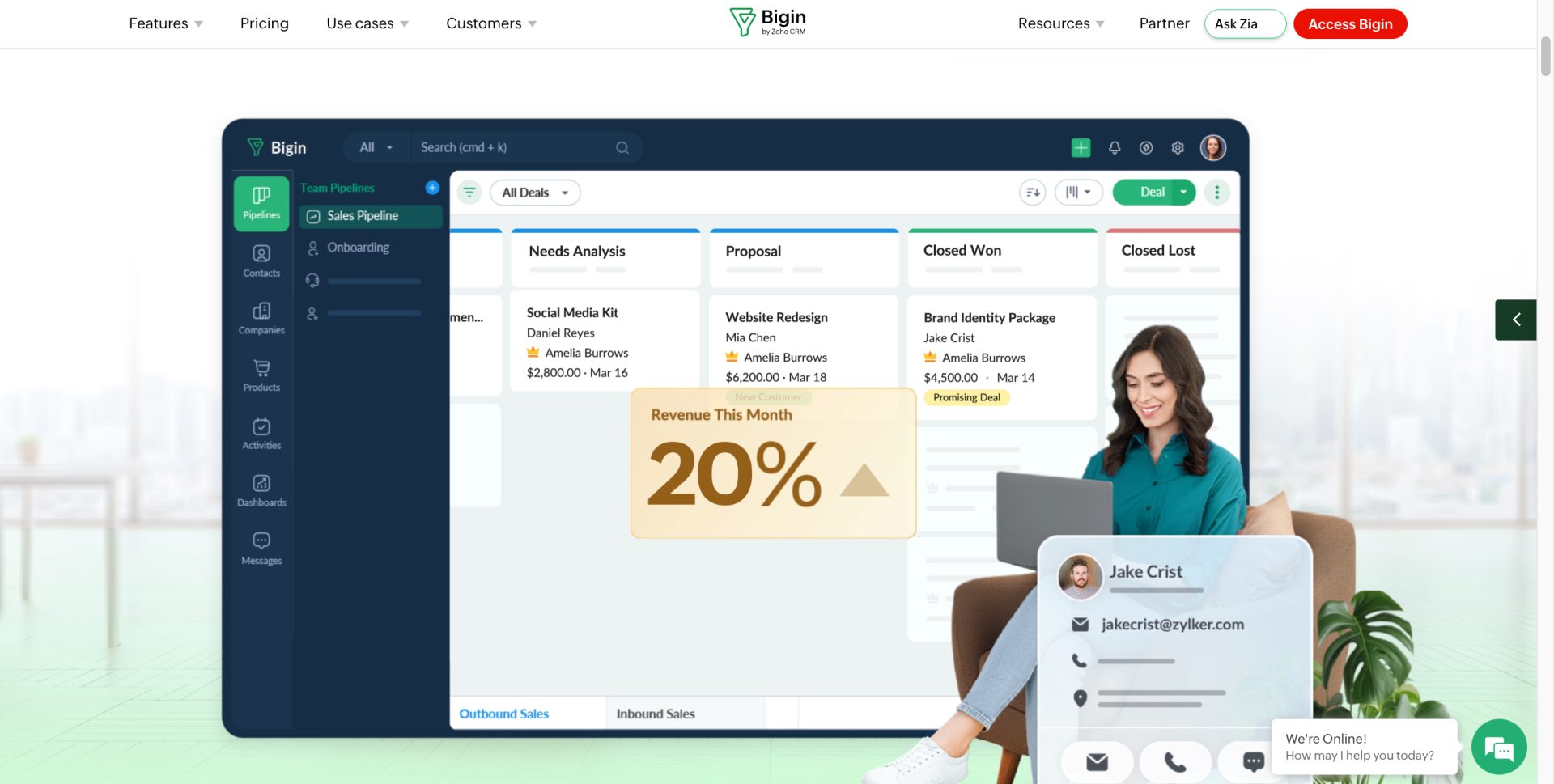Open the notifications bell icon
This screenshot has height=784, width=1554.
1115,147
